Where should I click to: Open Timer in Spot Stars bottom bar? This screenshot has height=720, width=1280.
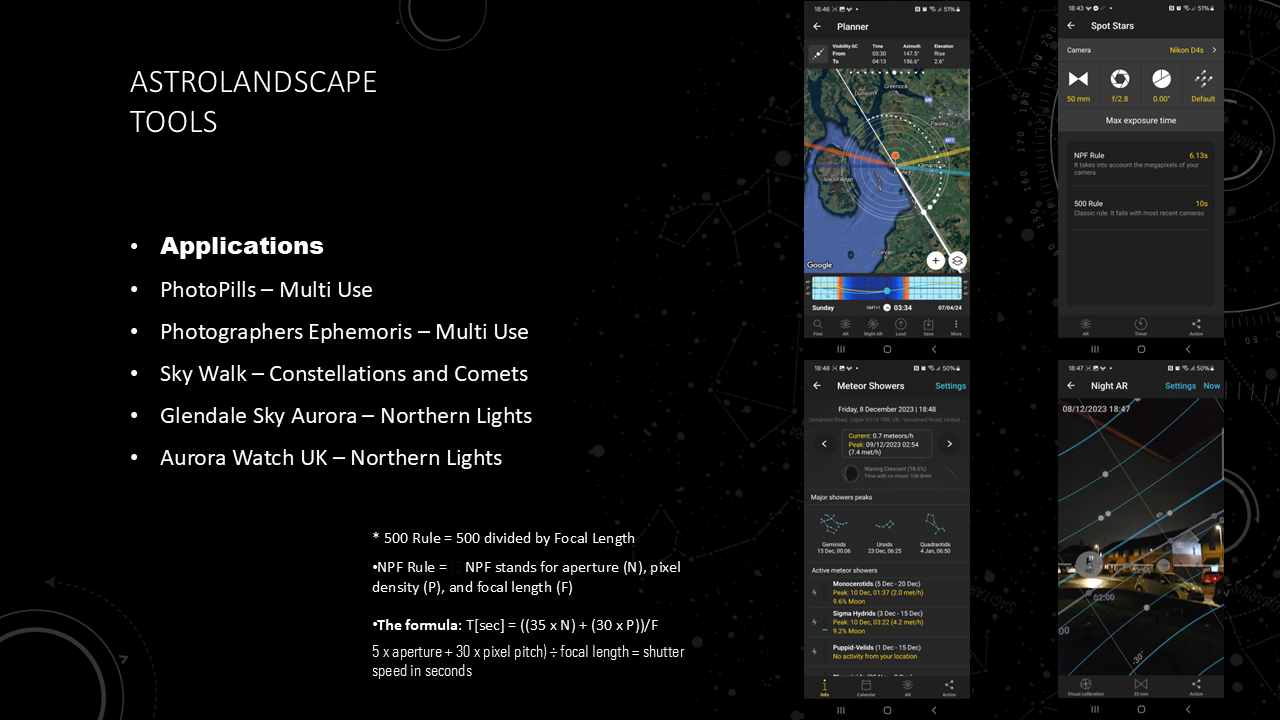(1141, 326)
